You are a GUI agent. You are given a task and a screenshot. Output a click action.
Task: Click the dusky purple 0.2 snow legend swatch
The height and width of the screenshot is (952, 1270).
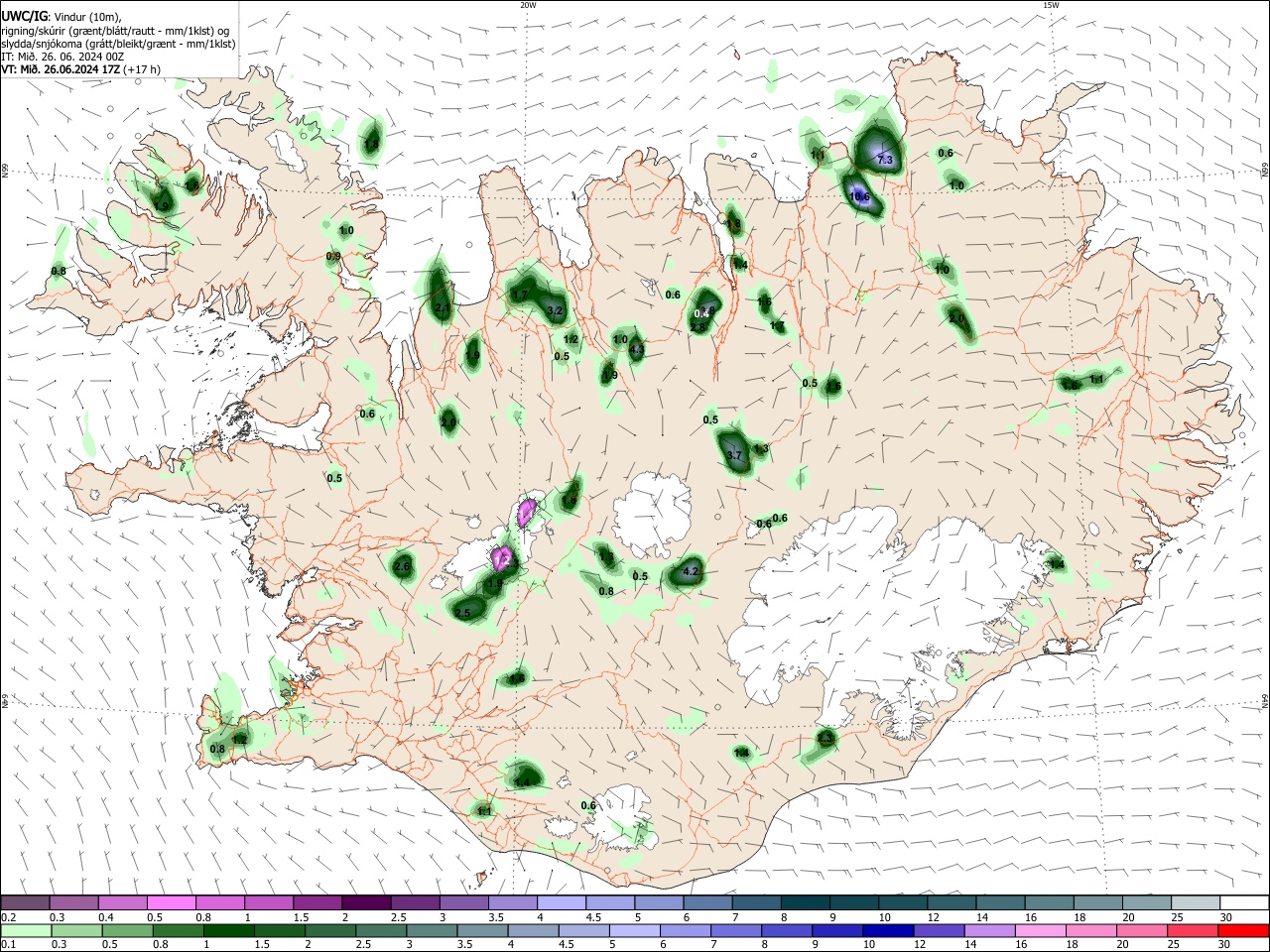tap(25, 902)
